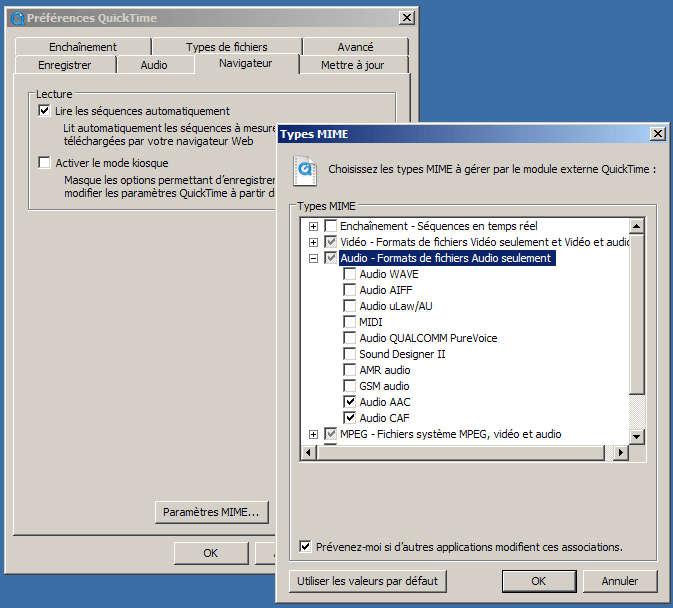Check the Sound Designer II checkbox
This screenshot has height=608, width=673.
tap(350, 354)
